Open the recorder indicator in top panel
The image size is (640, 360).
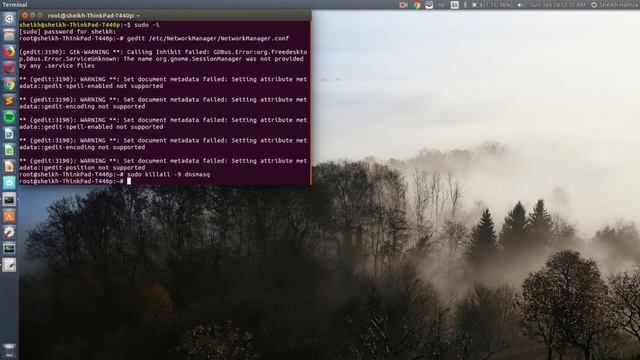coord(404,5)
